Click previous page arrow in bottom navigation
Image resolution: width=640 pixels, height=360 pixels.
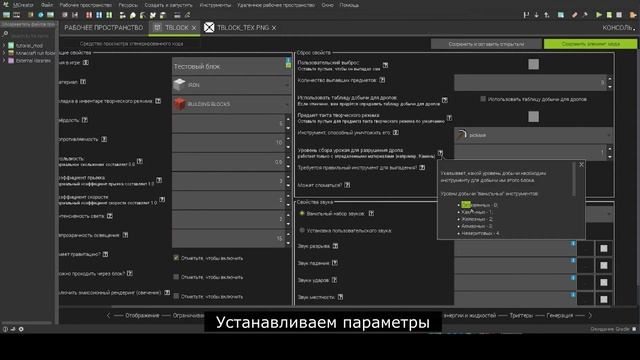point(108,315)
